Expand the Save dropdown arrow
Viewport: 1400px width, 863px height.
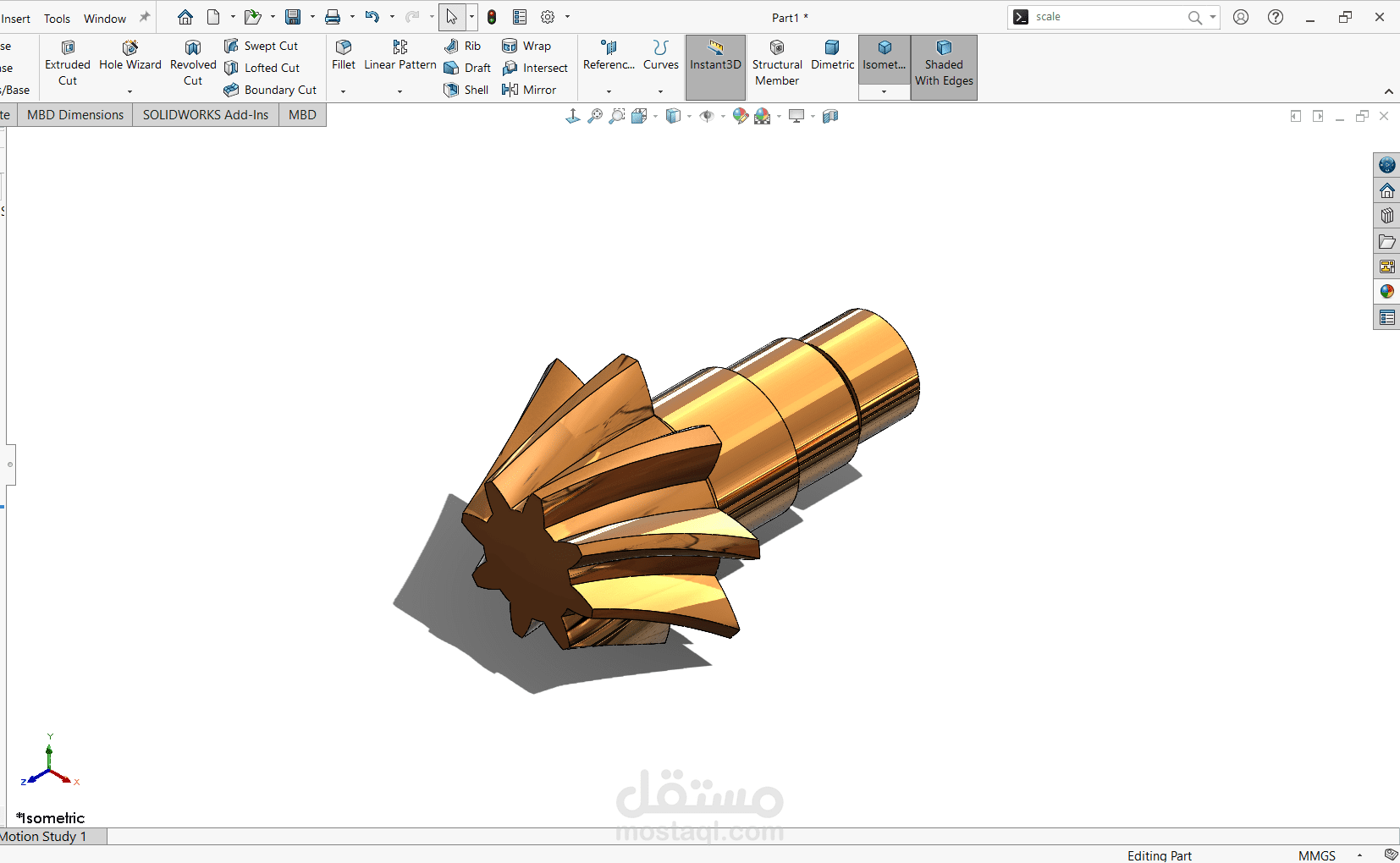pos(312,17)
